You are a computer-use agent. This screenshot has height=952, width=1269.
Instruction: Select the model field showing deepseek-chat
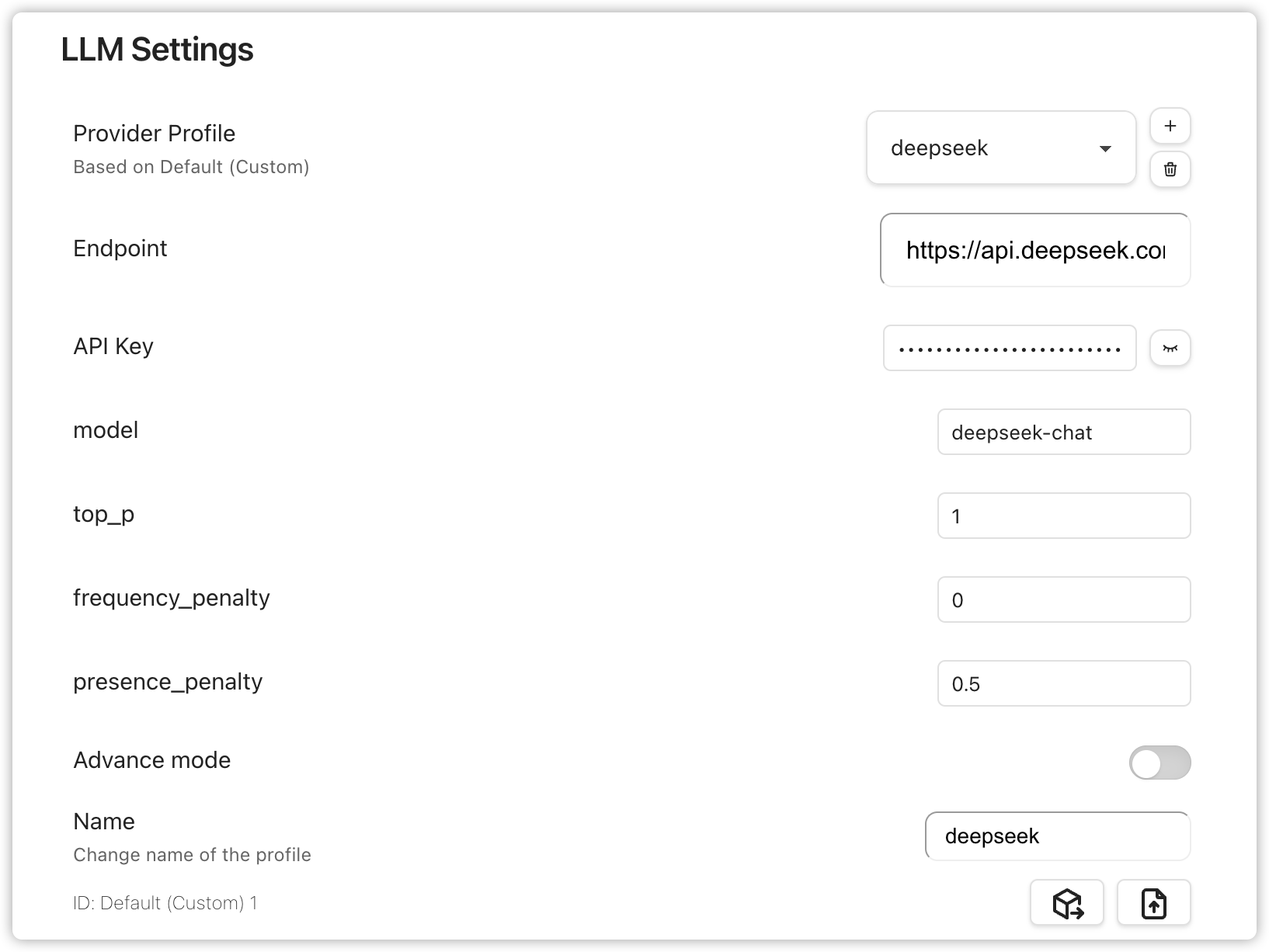tap(1064, 432)
